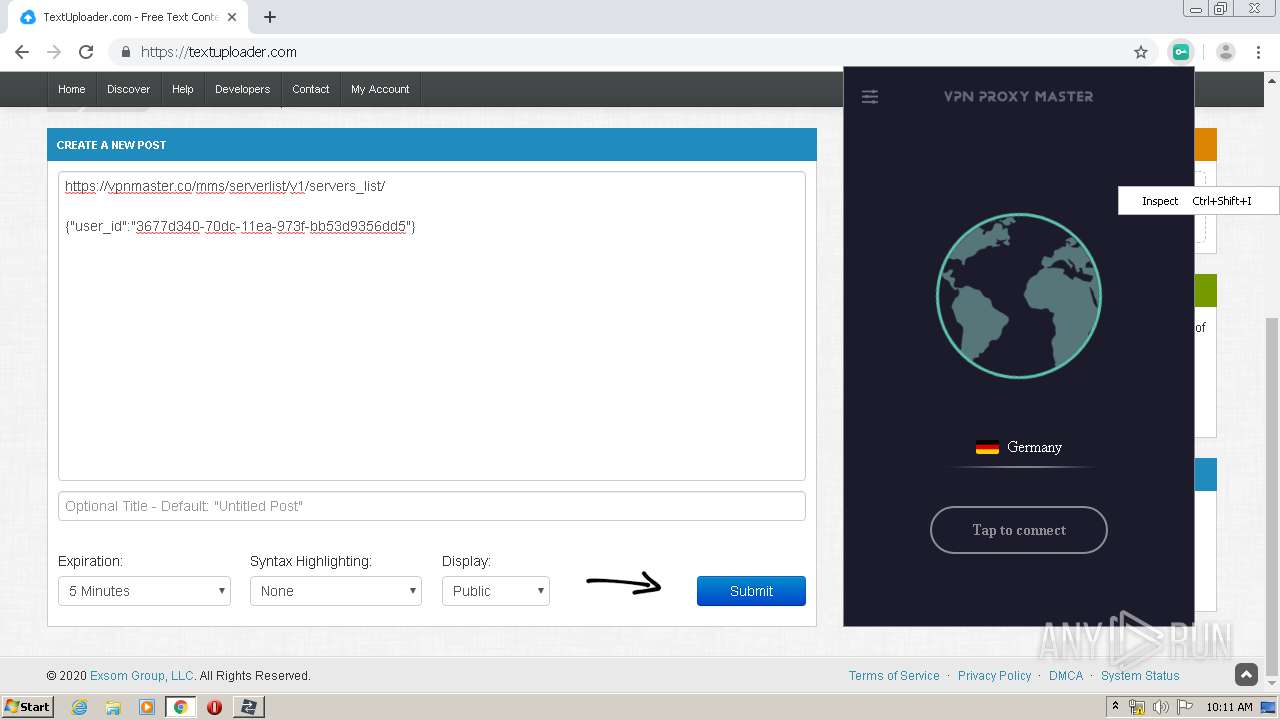Screen dimensions: 1280x720
Task: Tap to connect the VPN
Action: (x=1019, y=530)
